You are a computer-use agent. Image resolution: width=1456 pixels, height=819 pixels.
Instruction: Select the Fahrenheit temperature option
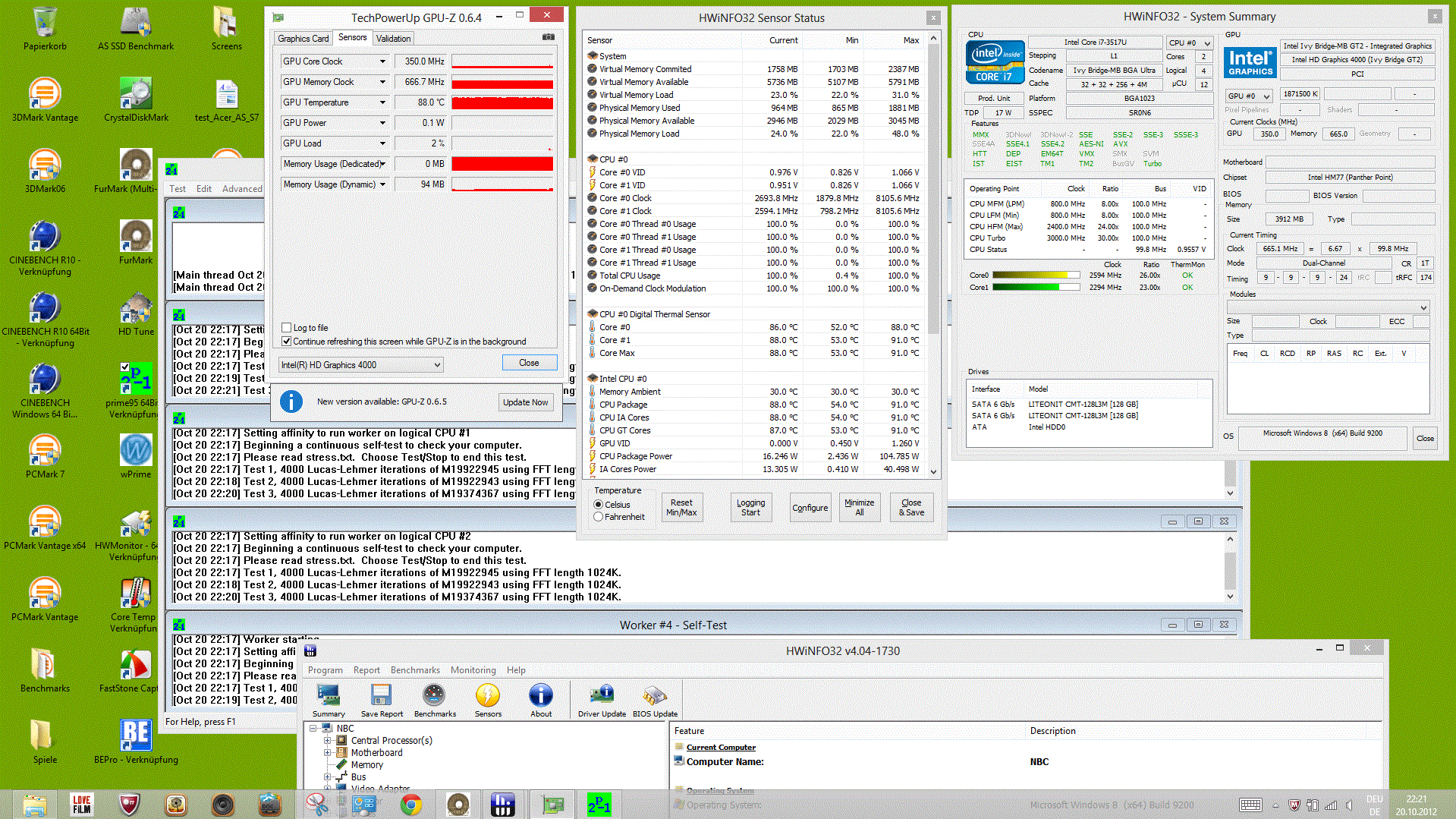tap(599, 517)
